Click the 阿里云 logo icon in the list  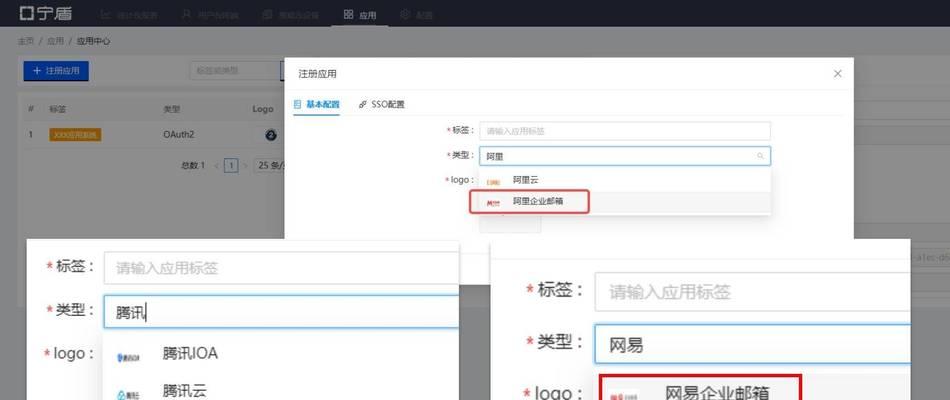[x=494, y=181]
